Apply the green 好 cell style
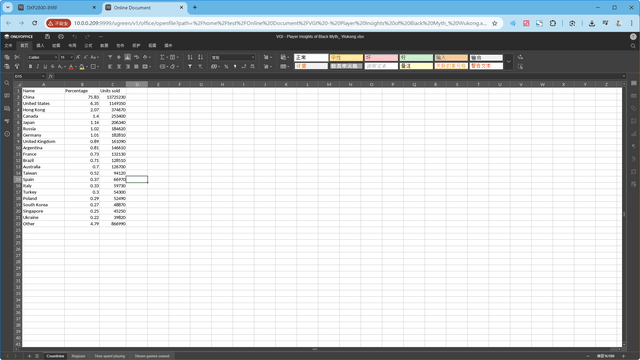The image size is (640, 360). tap(416, 58)
